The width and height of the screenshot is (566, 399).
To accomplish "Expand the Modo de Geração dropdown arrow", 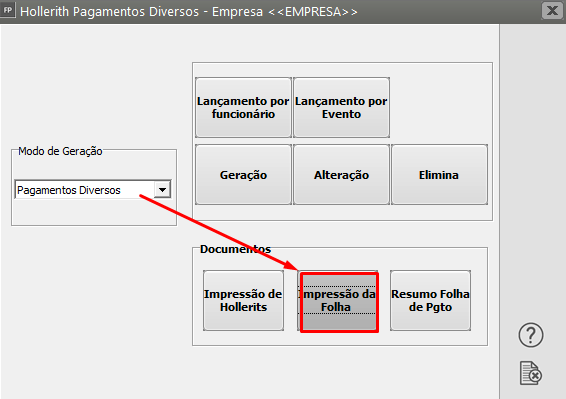I will 162,190.
